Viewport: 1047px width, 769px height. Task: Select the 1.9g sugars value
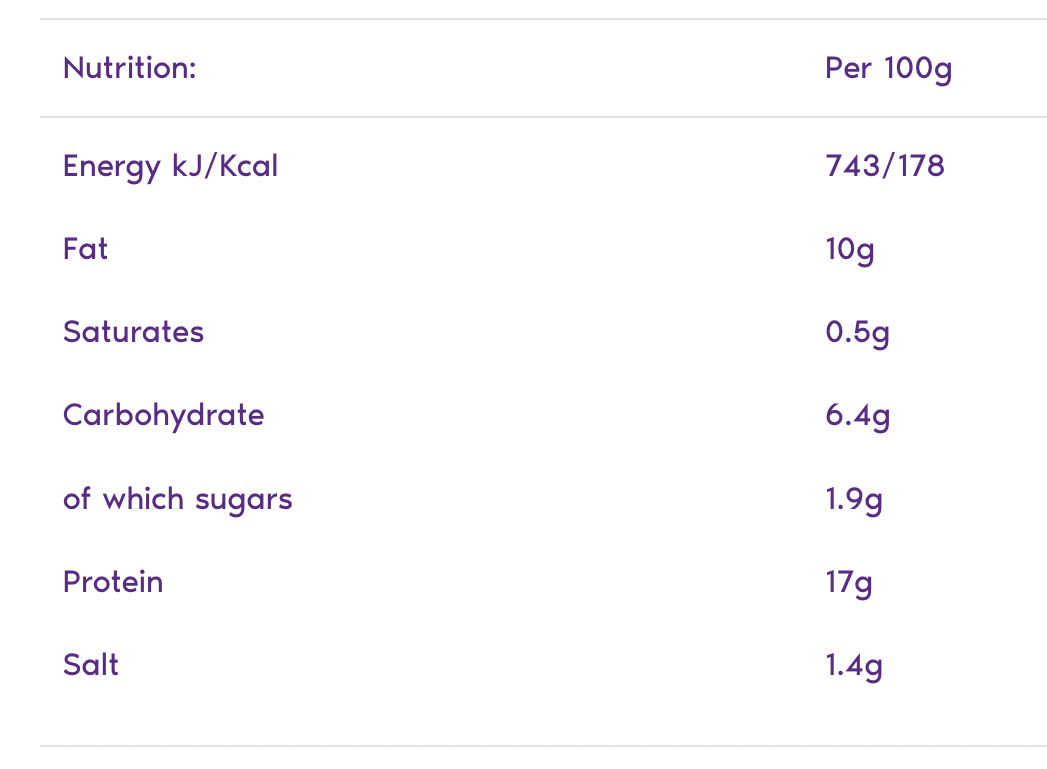854,499
